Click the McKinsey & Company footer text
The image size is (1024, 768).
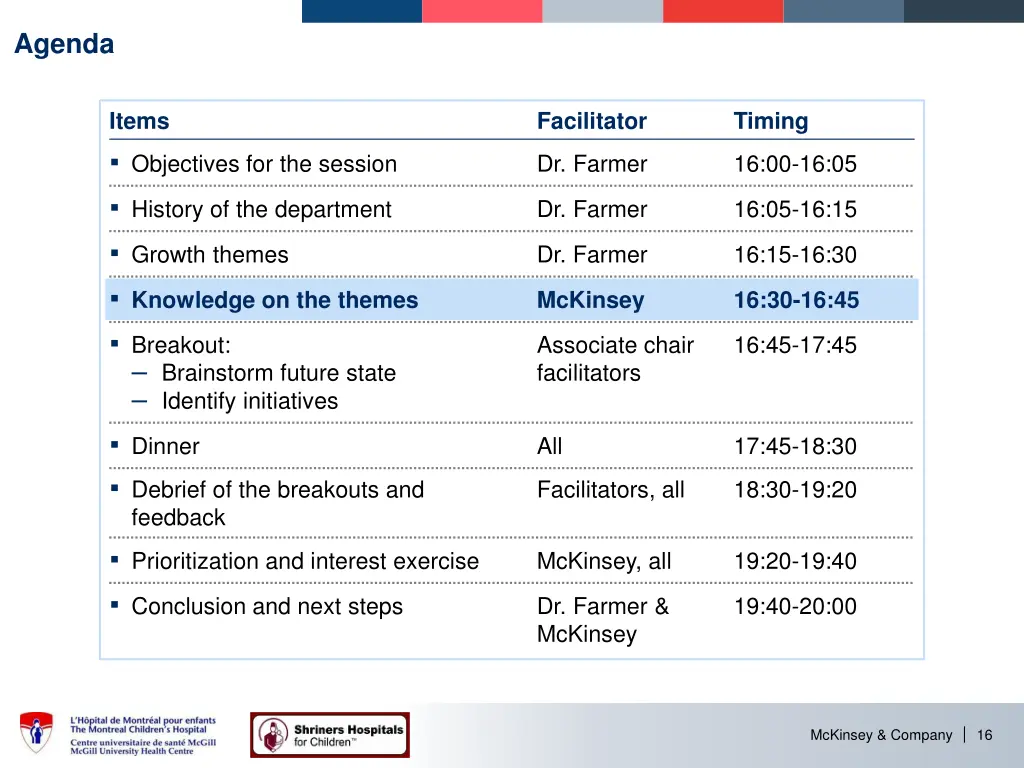(881, 735)
